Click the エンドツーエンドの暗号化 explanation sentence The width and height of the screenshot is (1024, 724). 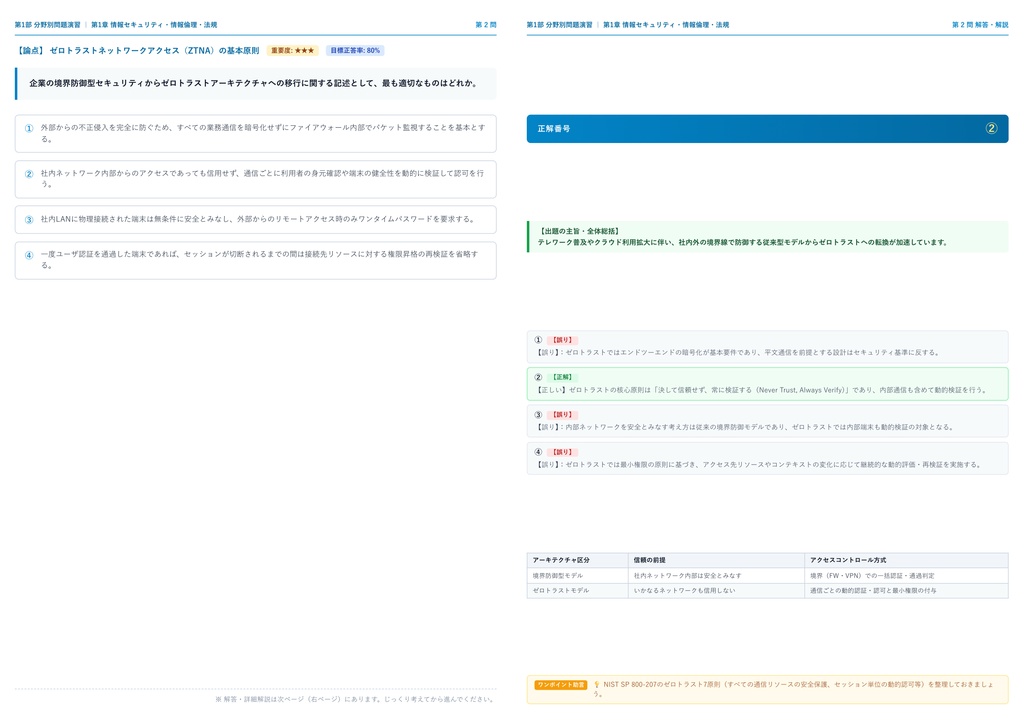coord(738,353)
